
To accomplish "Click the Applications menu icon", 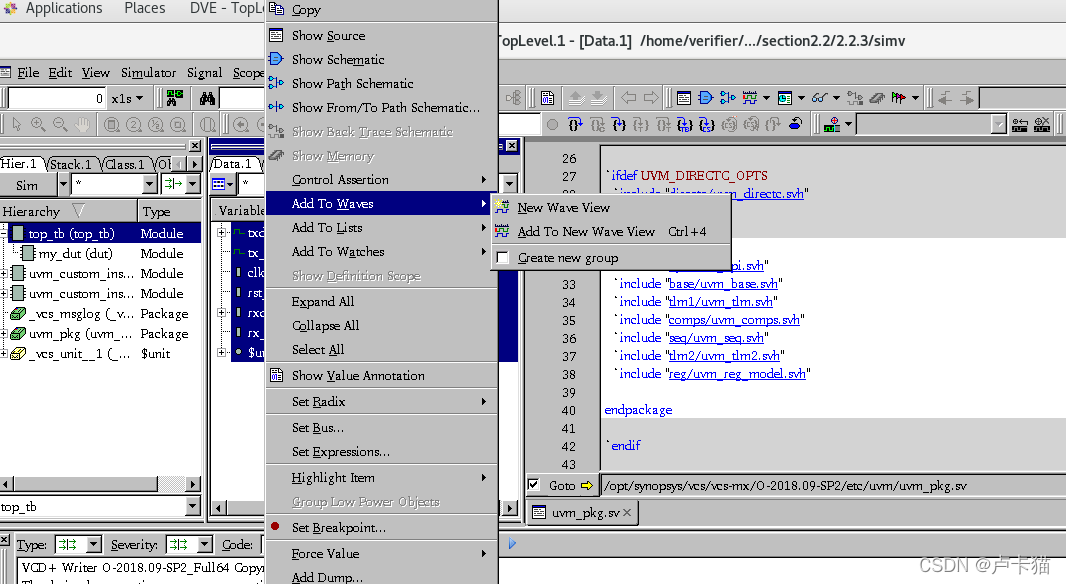I will coord(10,8).
